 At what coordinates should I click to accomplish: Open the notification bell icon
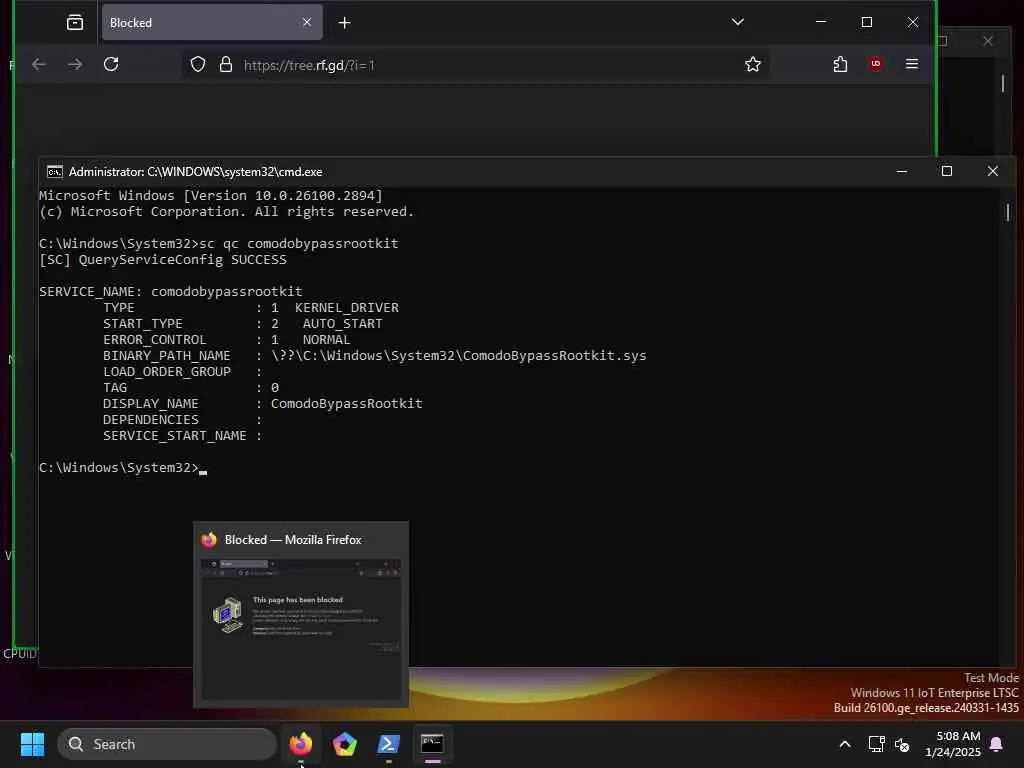click(997, 744)
